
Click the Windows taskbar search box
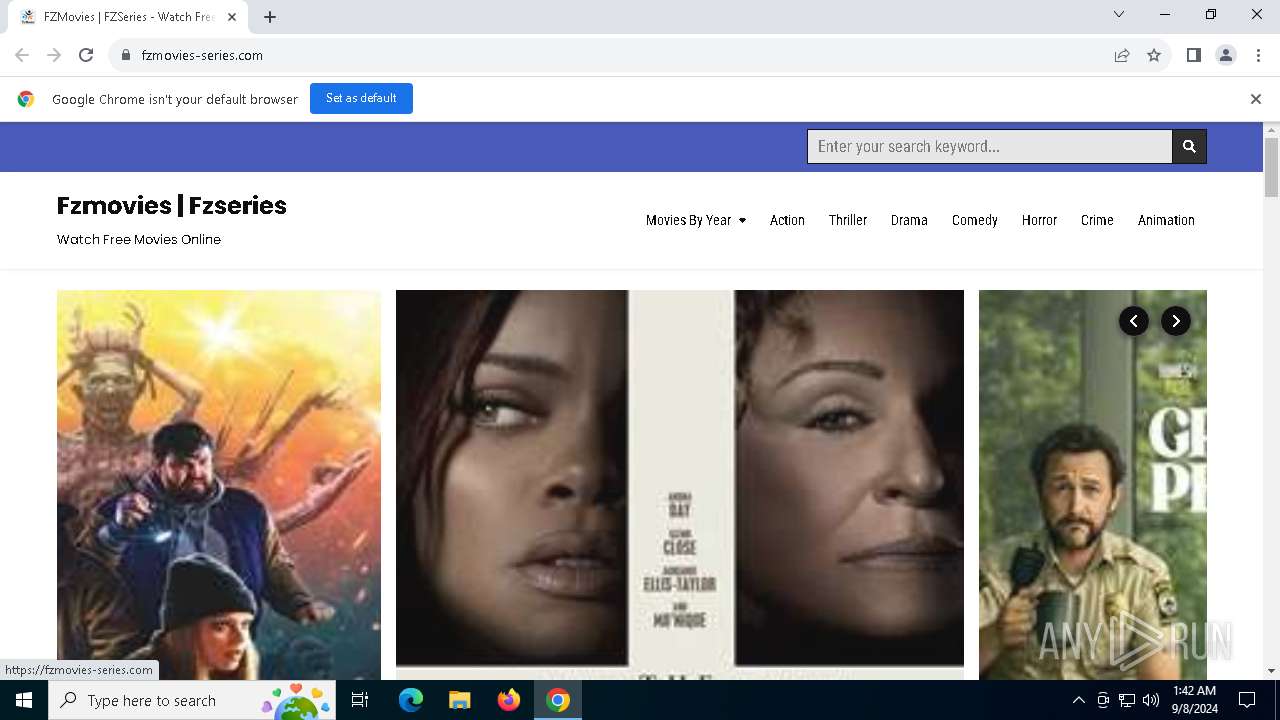192,700
